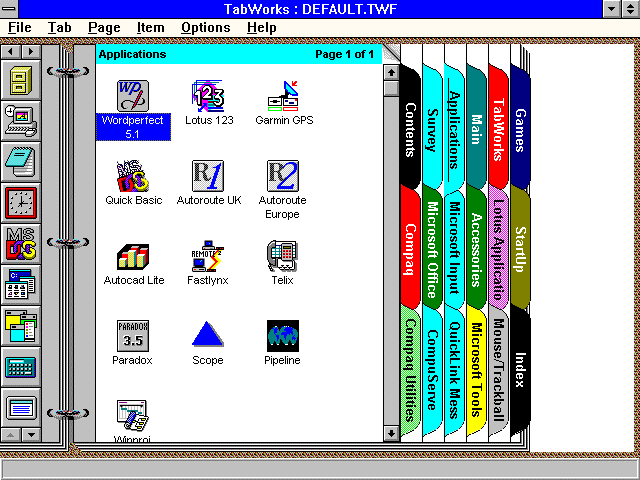Switch to the Main tab
Screen dimensions: 640x480
[x=476, y=129]
